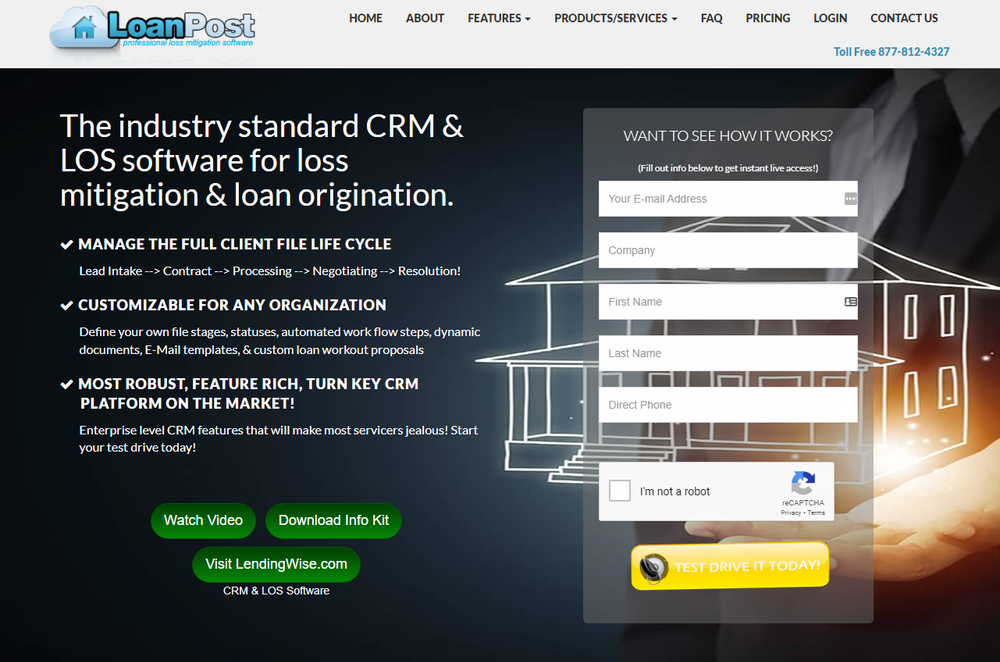This screenshot has height=662, width=1000.
Task: Click Test Drive It Today button
Action: pos(730,566)
